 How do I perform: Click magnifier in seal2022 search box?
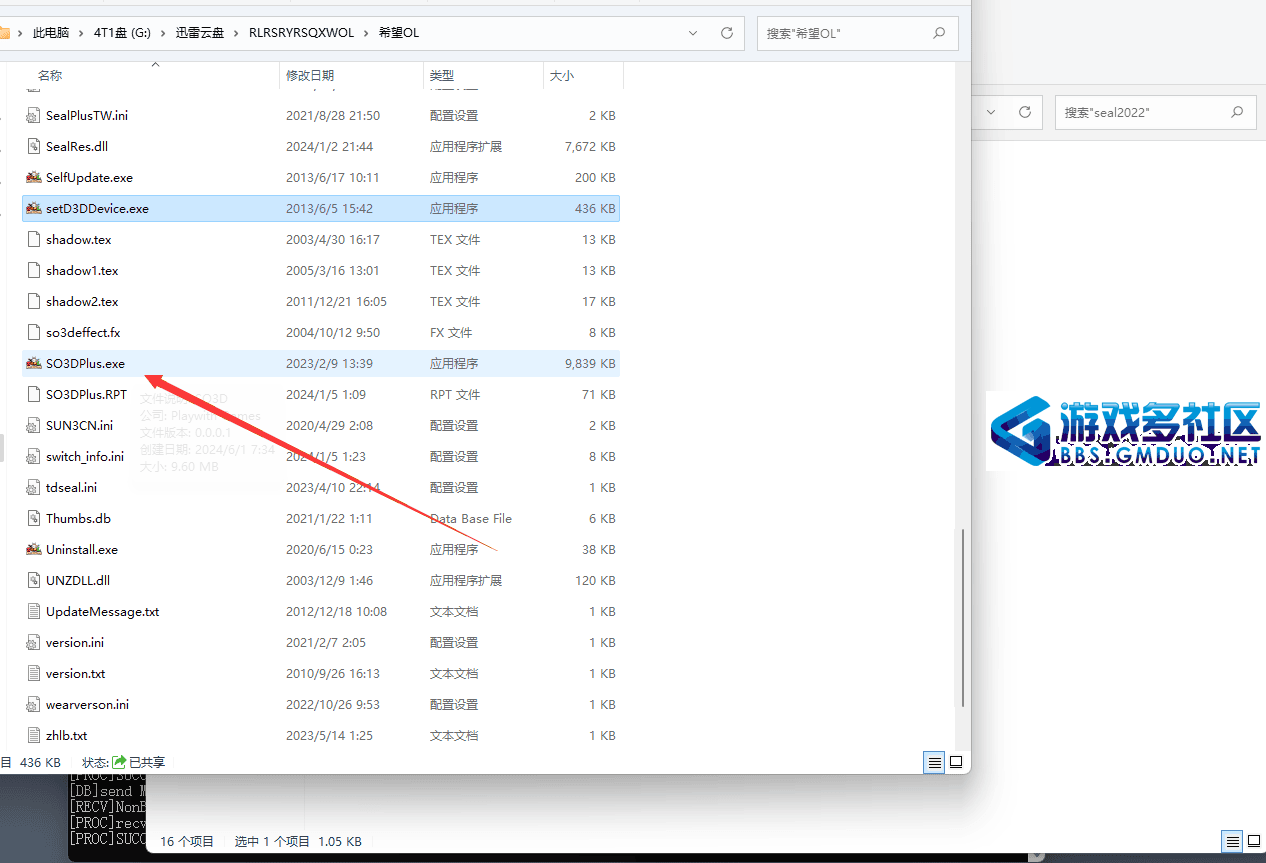(1237, 112)
